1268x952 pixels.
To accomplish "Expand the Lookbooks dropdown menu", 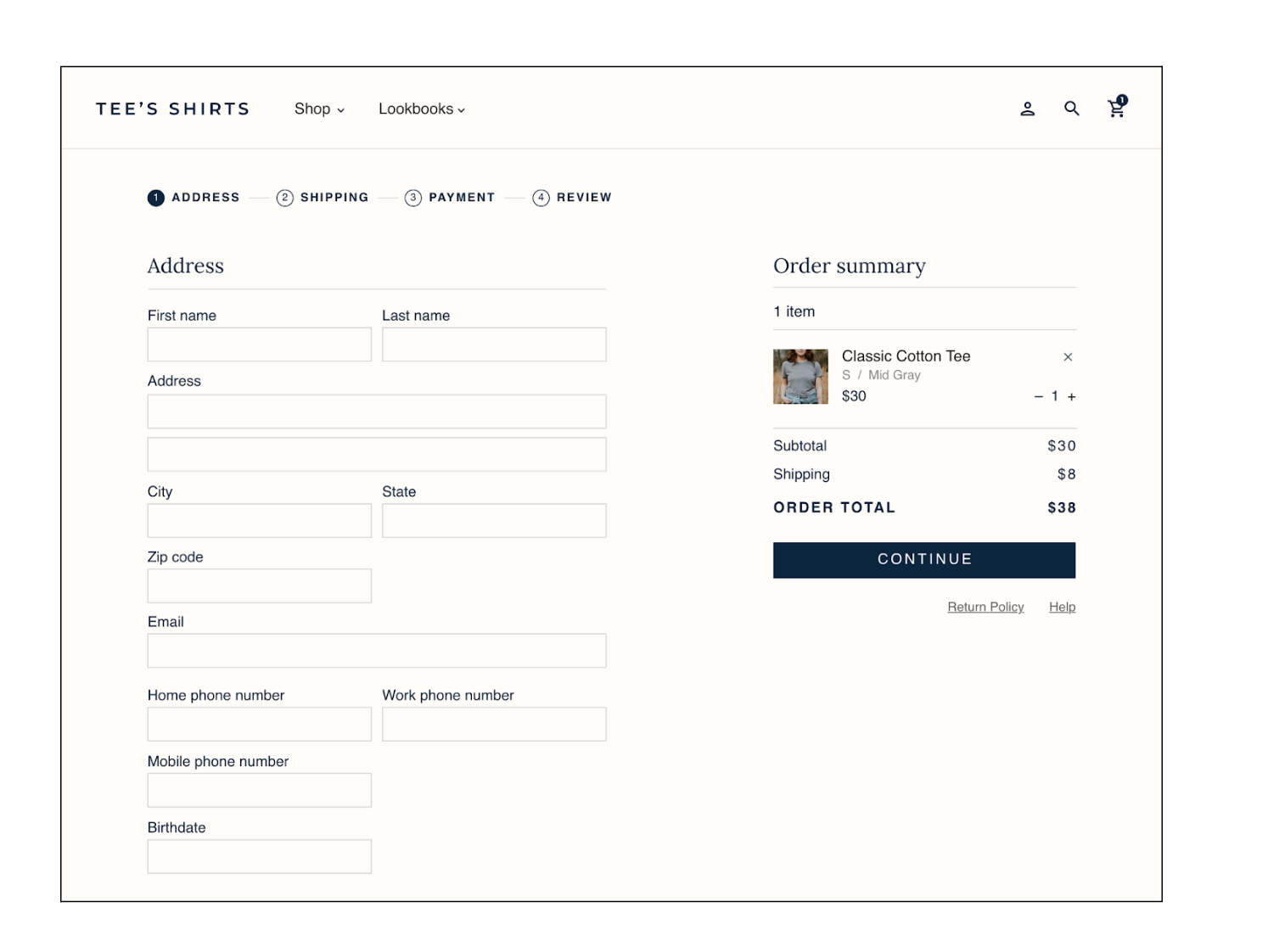I will [x=422, y=109].
